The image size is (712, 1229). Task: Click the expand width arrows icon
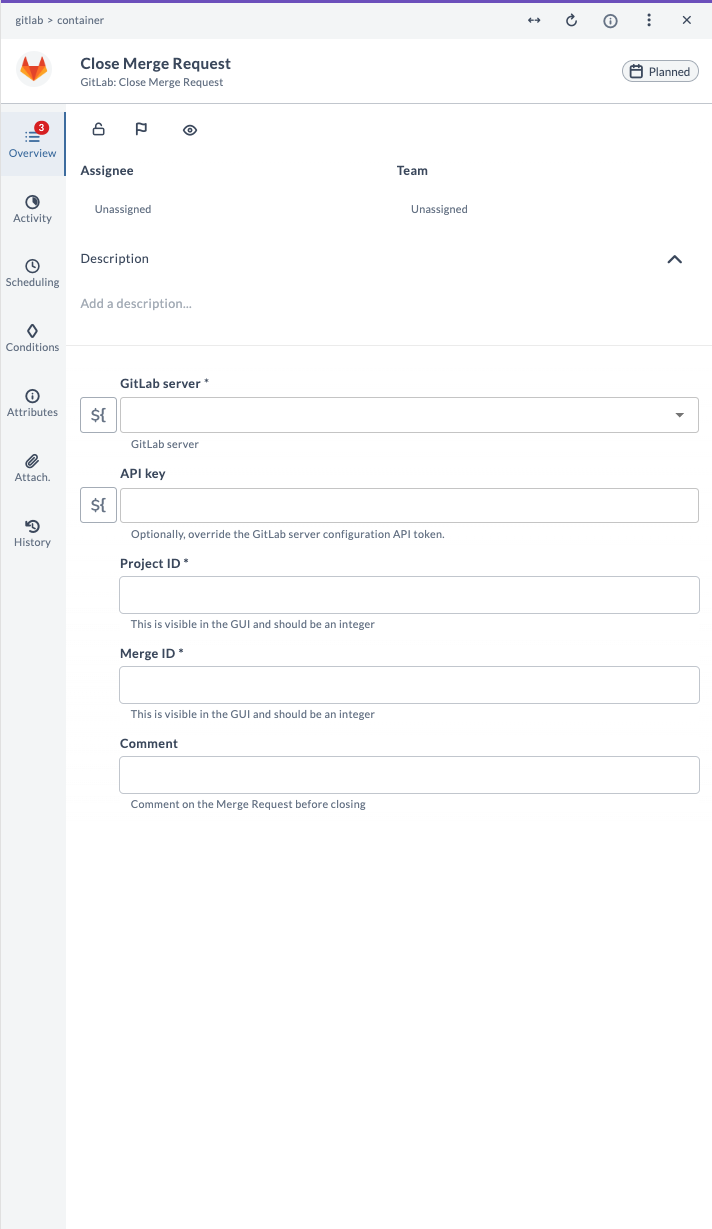534,20
